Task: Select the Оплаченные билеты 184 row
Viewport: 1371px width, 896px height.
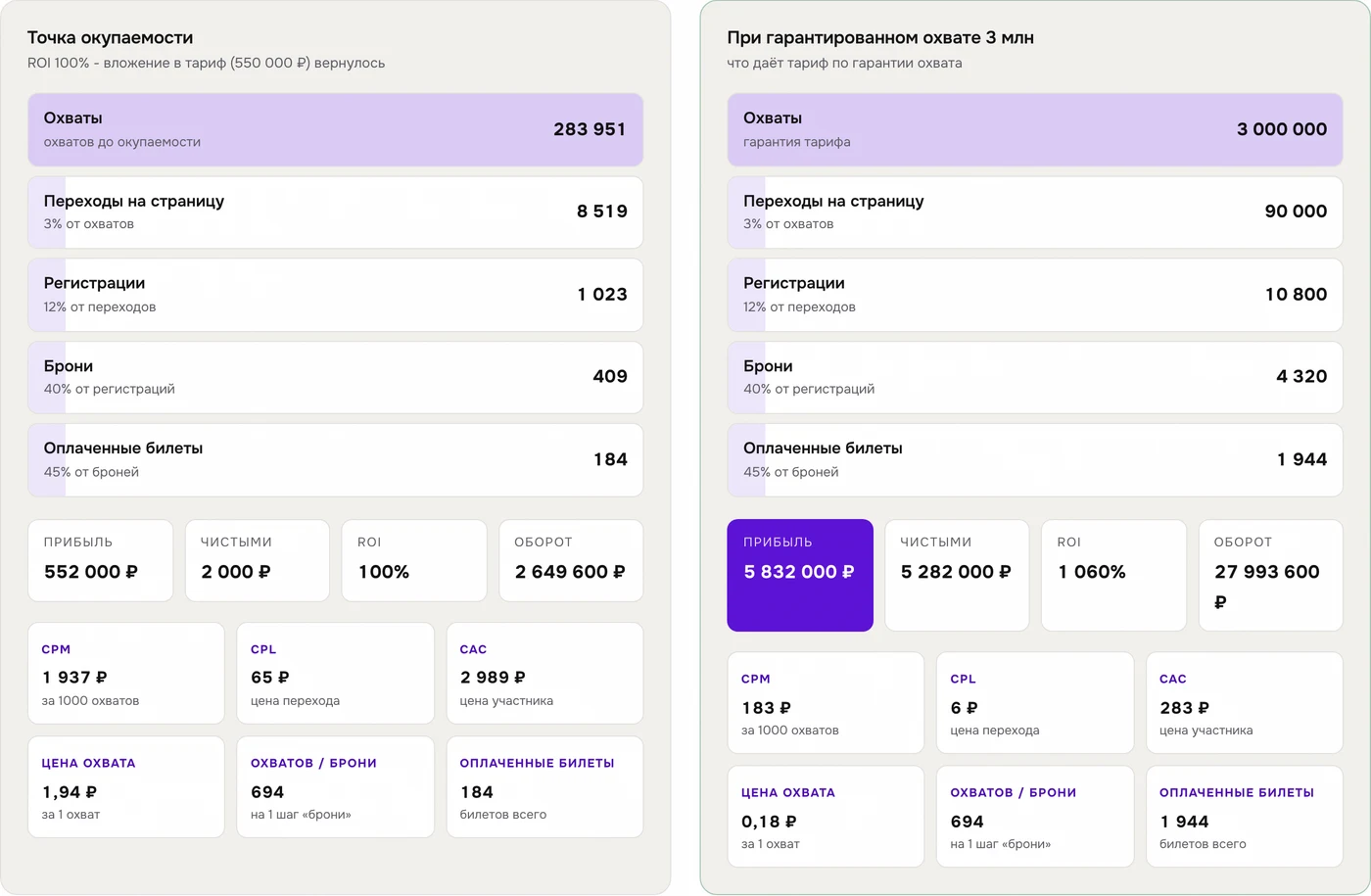Action: pos(335,459)
